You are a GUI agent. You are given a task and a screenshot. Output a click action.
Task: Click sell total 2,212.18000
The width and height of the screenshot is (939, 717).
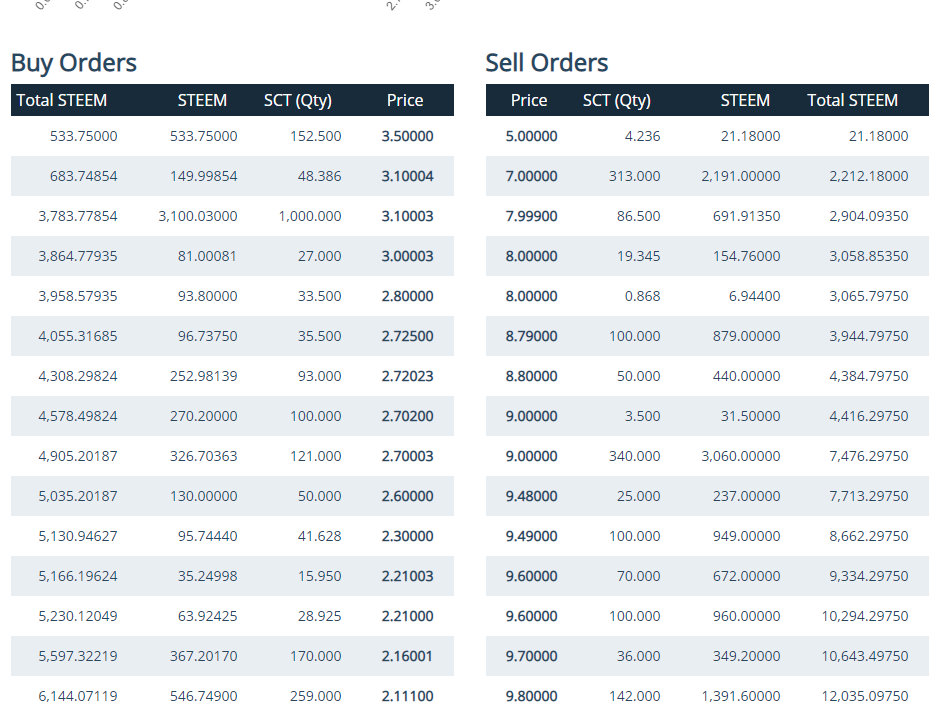click(x=869, y=176)
